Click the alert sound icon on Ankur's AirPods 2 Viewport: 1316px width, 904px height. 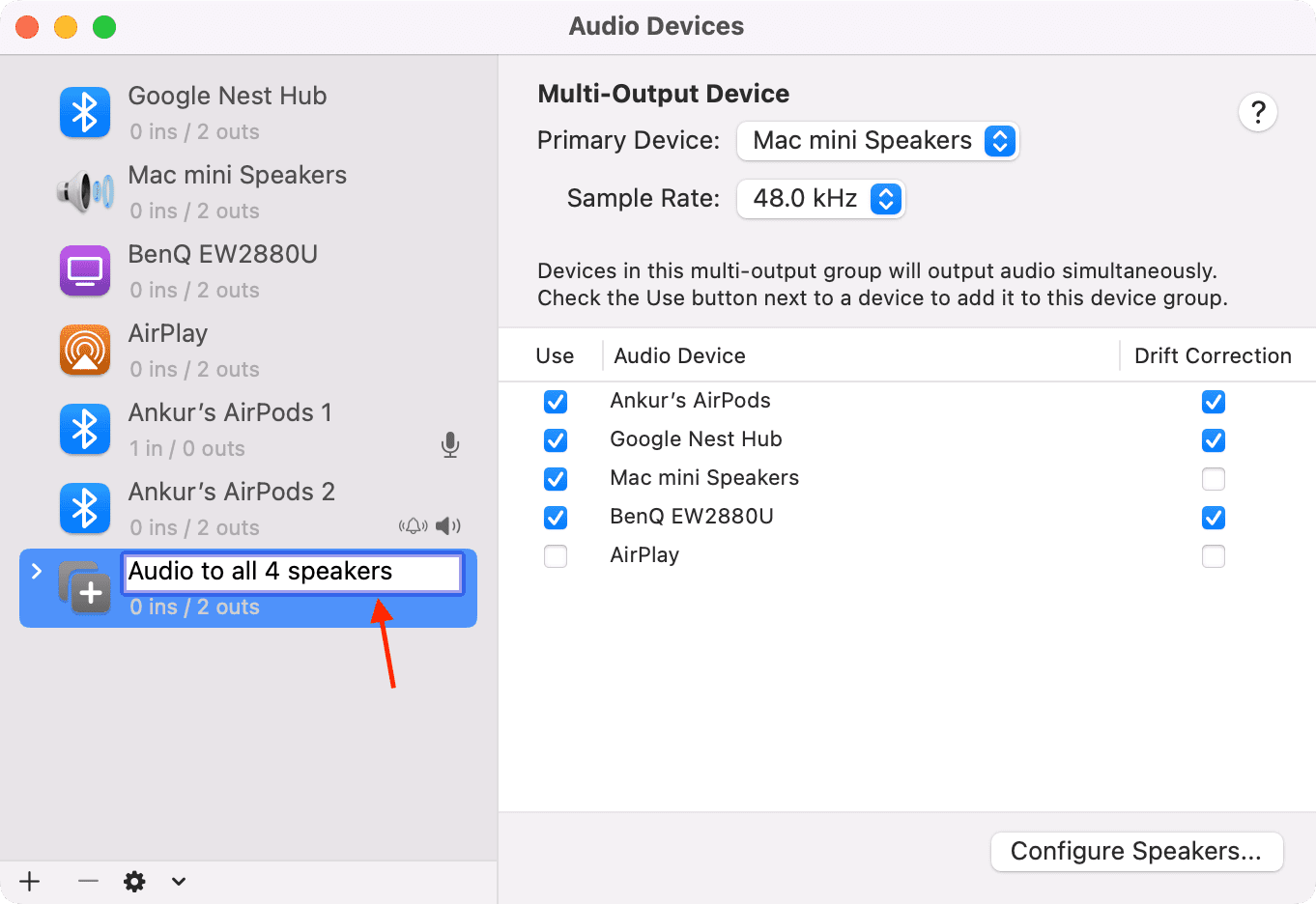[x=414, y=526]
